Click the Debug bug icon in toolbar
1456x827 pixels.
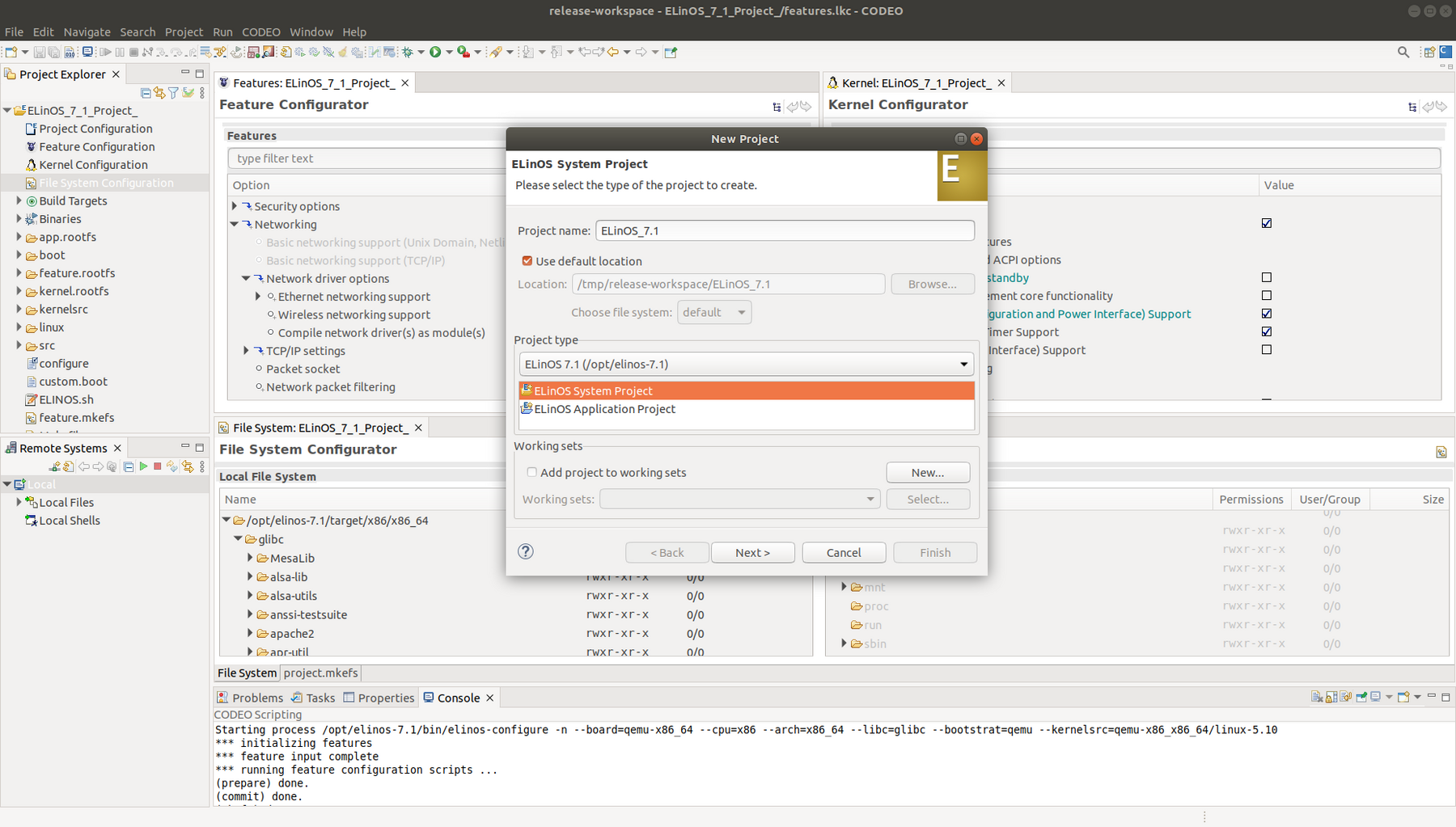coord(408,52)
